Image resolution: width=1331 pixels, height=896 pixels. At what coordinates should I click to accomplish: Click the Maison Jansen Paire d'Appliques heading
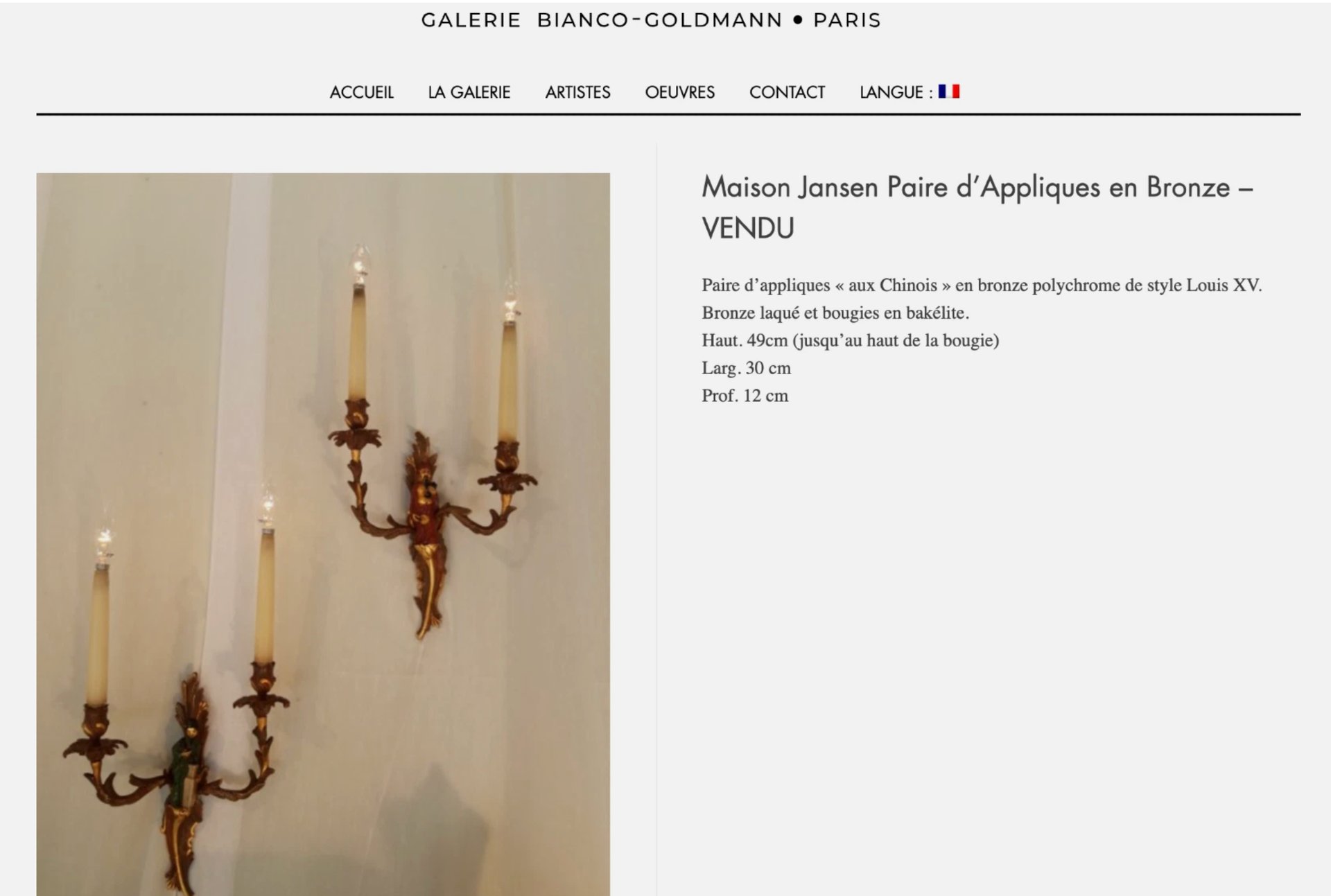pyautogui.click(x=977, y=207)
